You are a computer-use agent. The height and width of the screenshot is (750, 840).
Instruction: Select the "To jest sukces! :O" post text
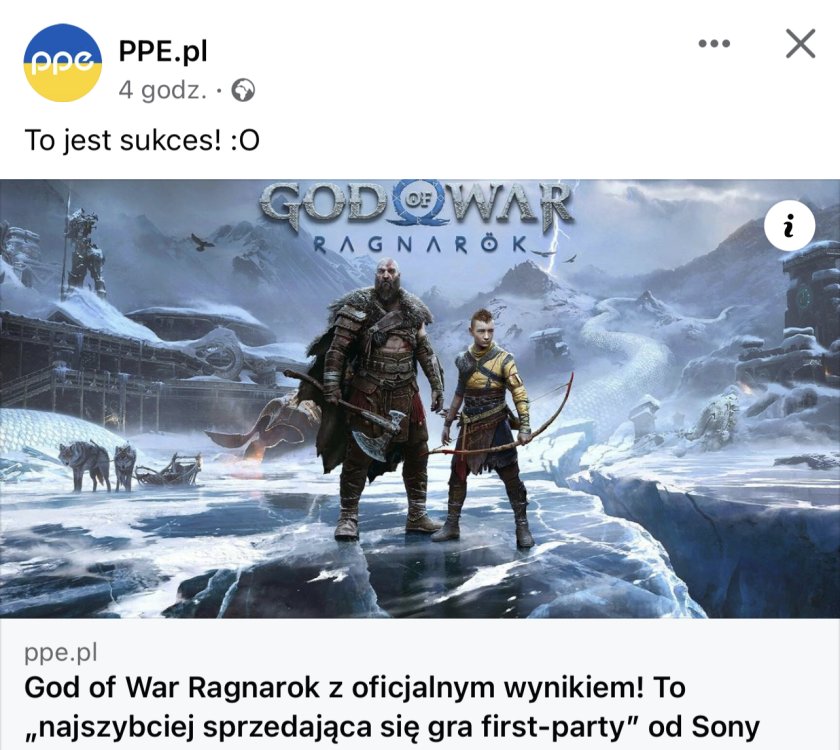[142, 140]
